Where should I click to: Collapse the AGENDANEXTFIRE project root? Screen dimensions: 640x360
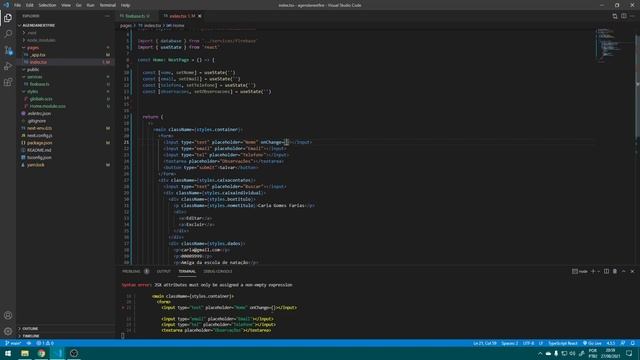pyautogui.click(x=37, y=25)
